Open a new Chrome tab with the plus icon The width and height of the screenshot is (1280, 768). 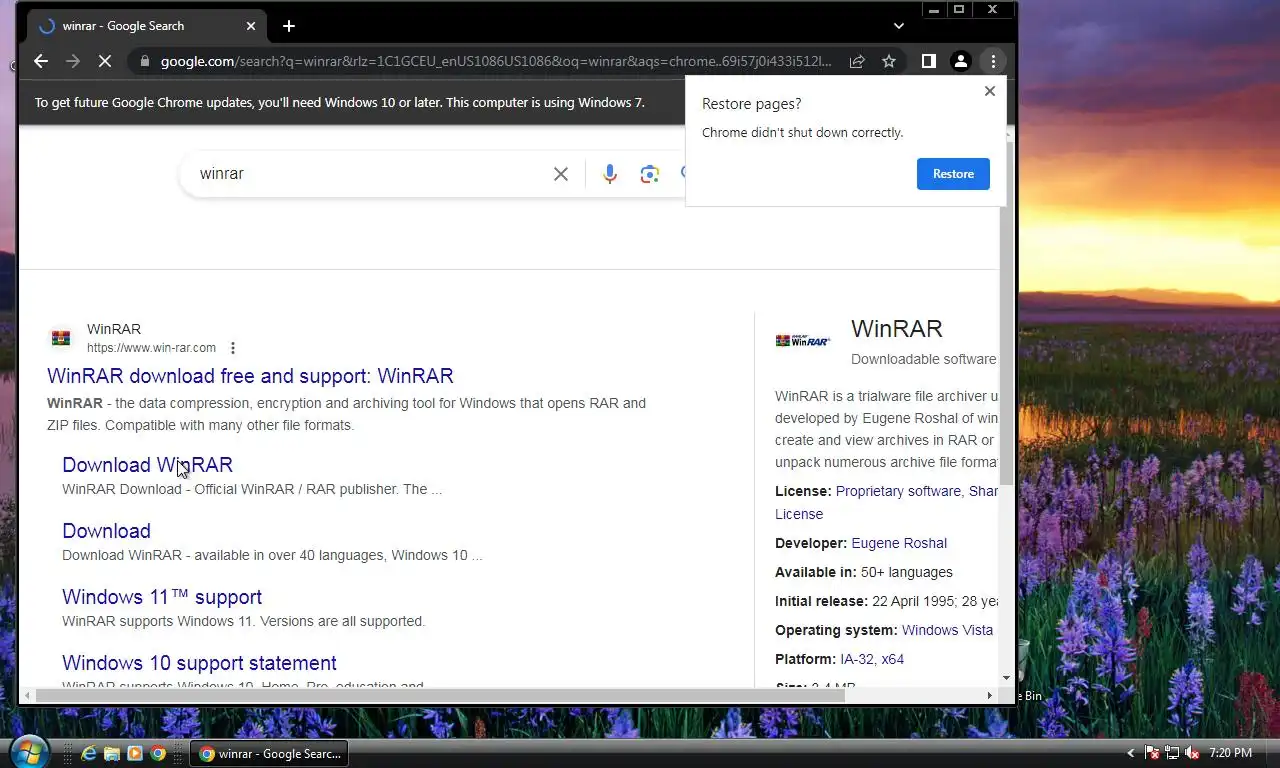pos(289,26)
